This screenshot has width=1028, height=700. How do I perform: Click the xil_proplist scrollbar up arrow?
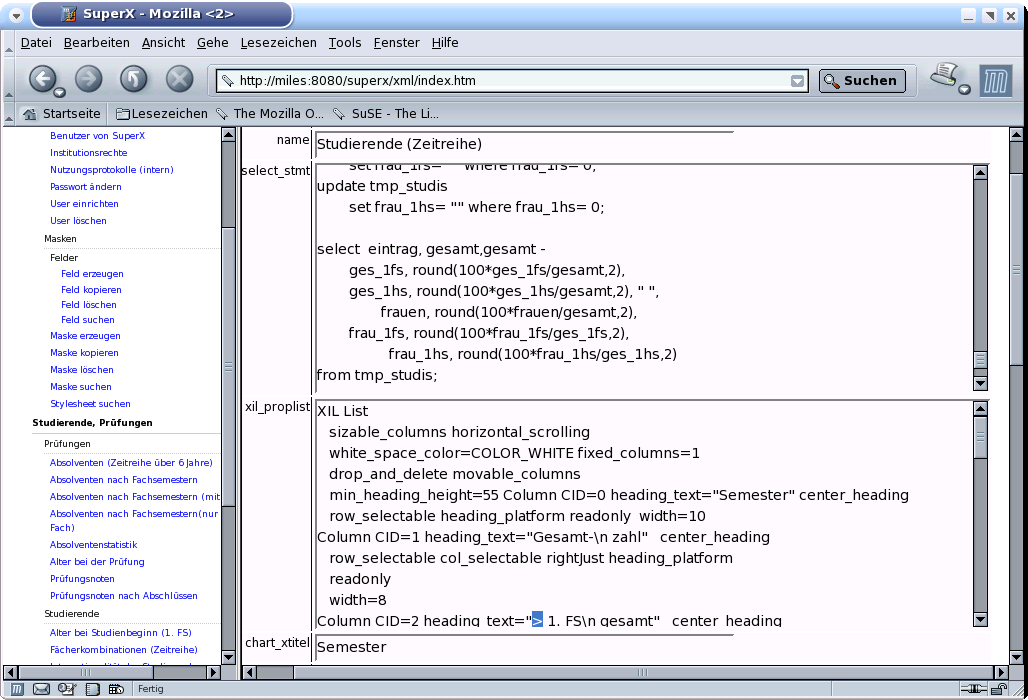click(x=980, y=409)
